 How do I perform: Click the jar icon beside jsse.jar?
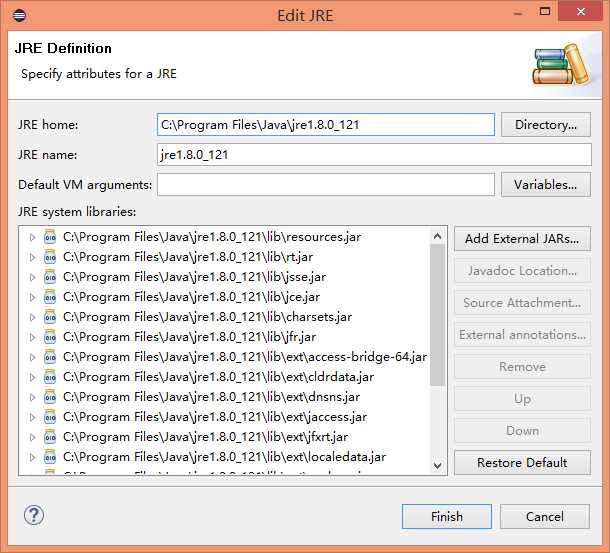click(50, 277)
